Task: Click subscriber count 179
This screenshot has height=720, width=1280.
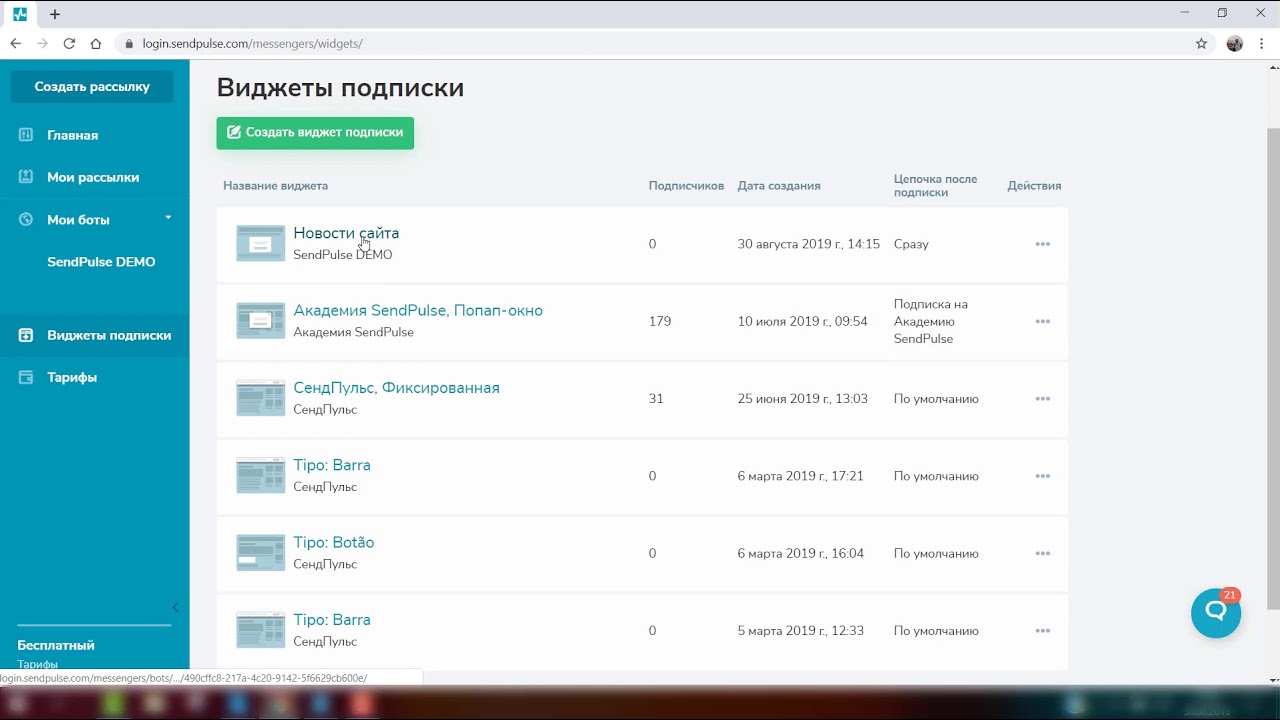Action: 660,321
